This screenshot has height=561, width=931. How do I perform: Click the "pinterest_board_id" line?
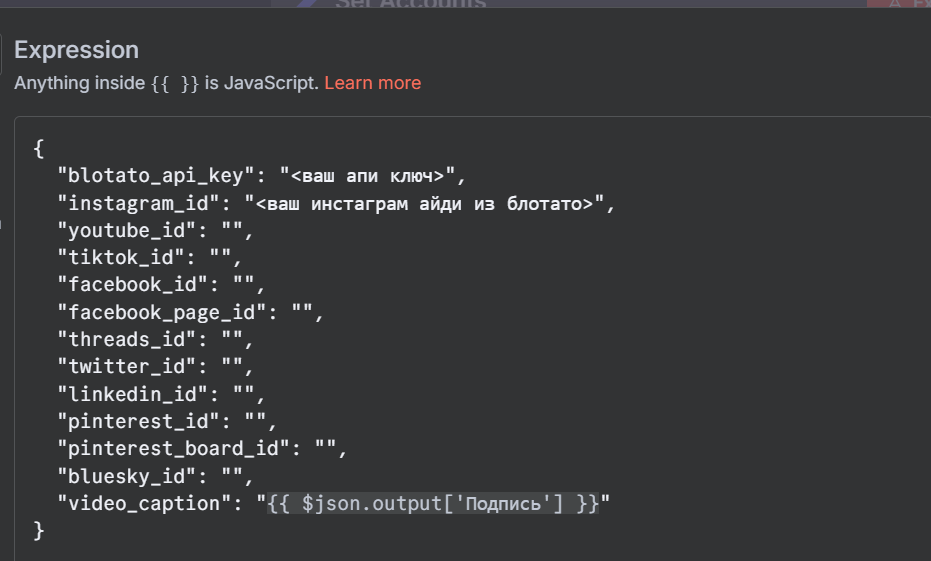(202, 449)
